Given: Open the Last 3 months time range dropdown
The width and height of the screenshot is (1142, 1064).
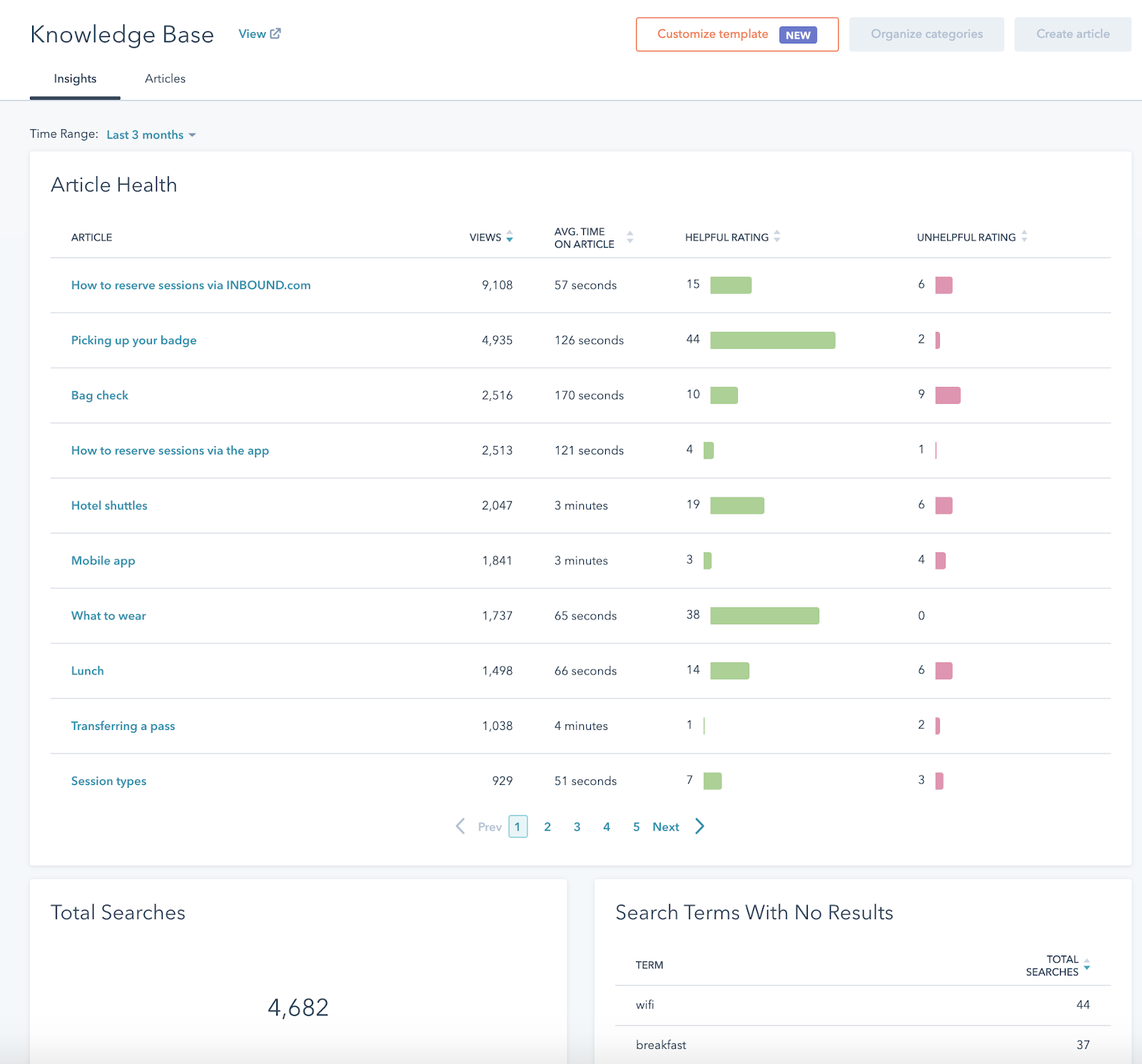Looking at the screenshot, I should [151, 135].
